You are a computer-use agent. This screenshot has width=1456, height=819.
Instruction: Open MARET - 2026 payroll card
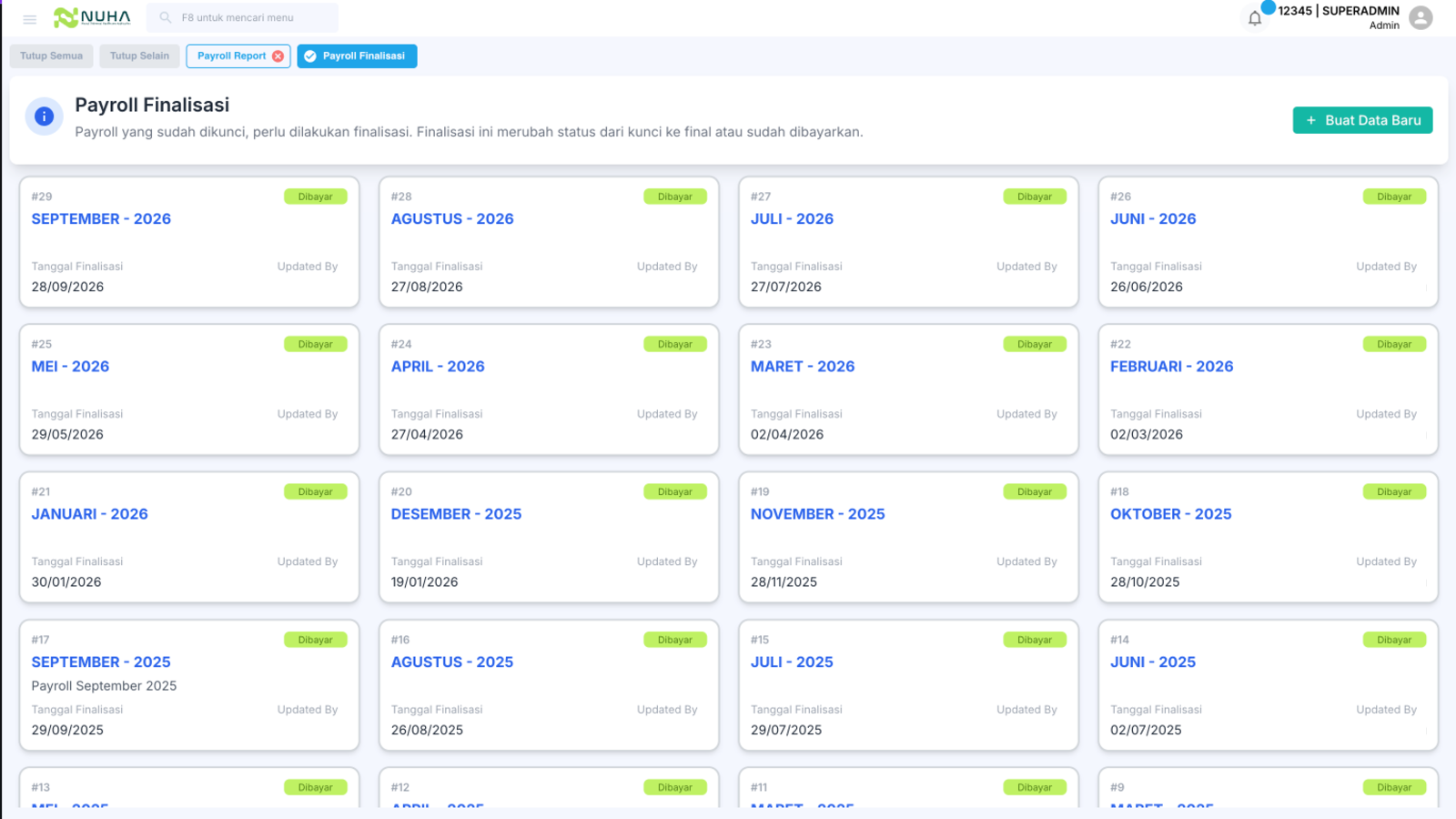(x=908, y=389)
